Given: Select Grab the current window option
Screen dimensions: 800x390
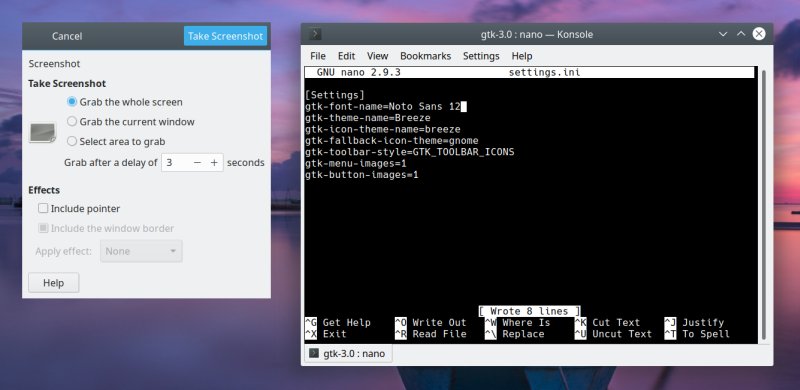Looking at the screenshot, I should point(131,122).
